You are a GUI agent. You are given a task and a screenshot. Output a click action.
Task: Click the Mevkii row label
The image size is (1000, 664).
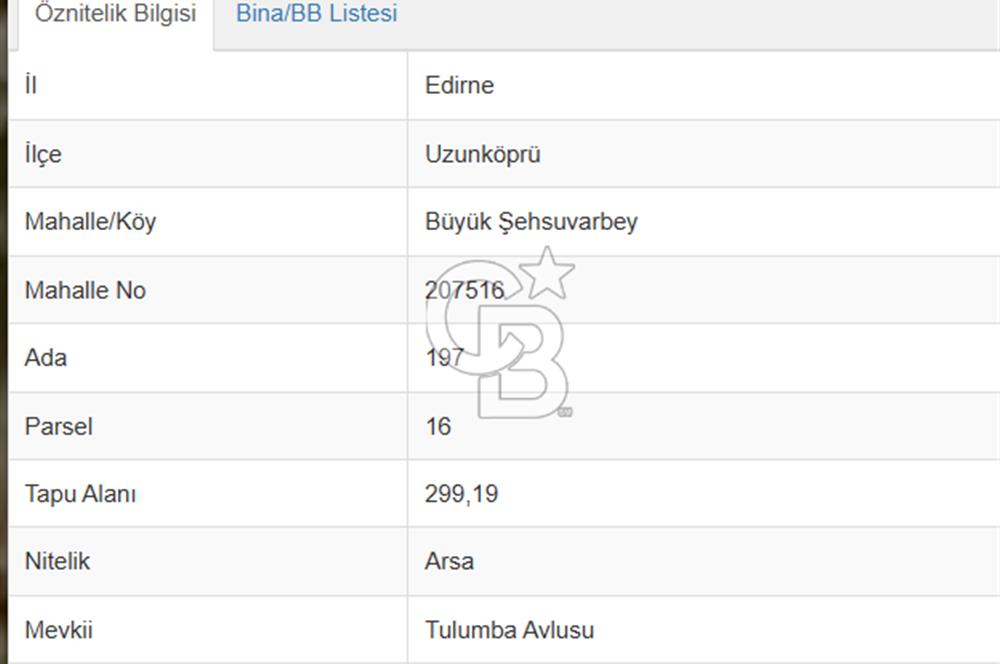(x=58, y=630)
